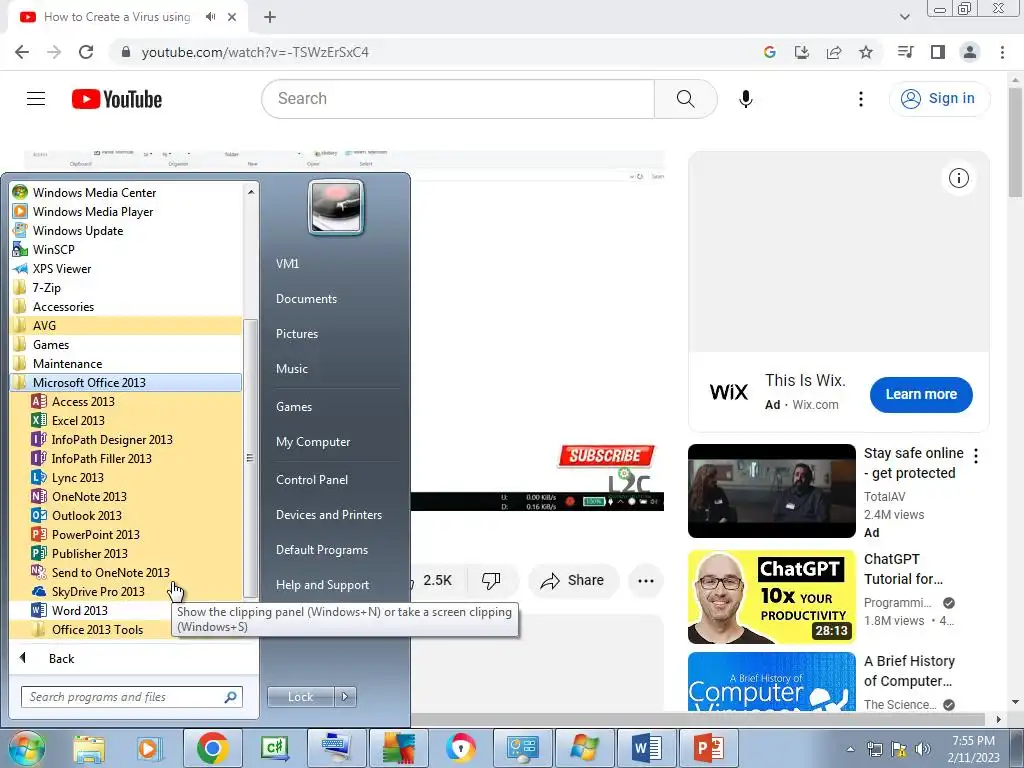Open Pictures in Start menu

(x=297, y=334)
